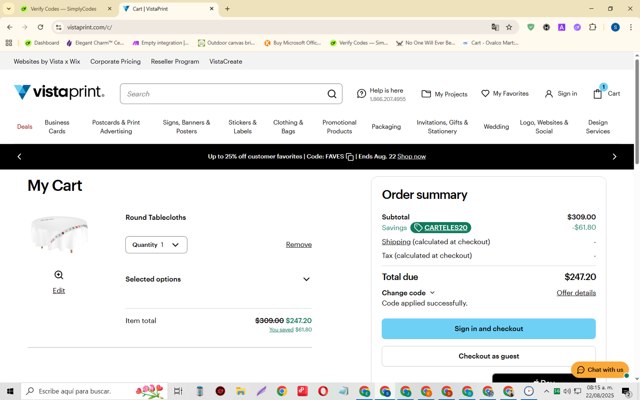Open Promotional Products menu
Image resolution: width=640 pixels, height=400 pixels.
(x=339, y=127)
